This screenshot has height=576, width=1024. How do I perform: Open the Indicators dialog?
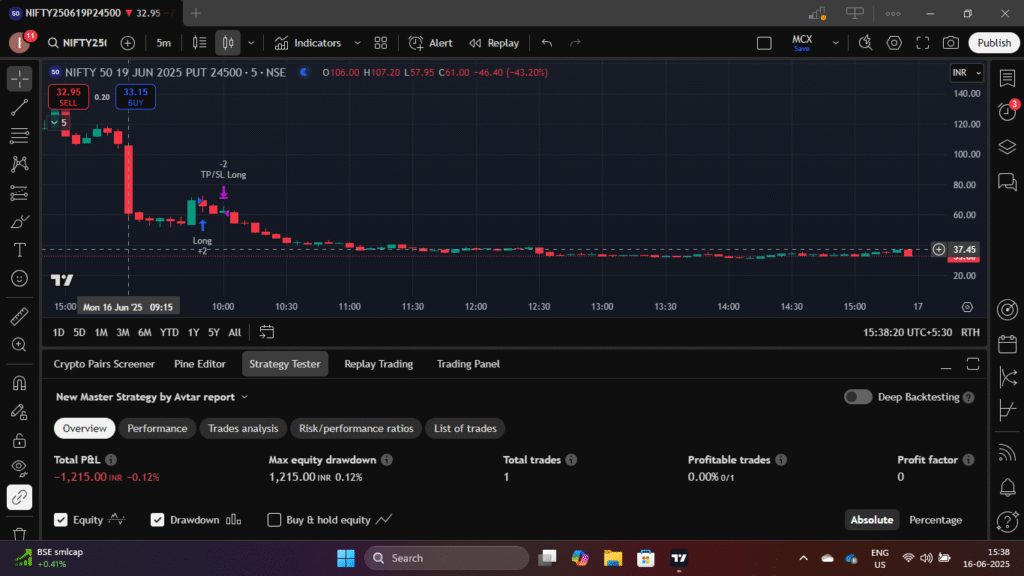308,43
